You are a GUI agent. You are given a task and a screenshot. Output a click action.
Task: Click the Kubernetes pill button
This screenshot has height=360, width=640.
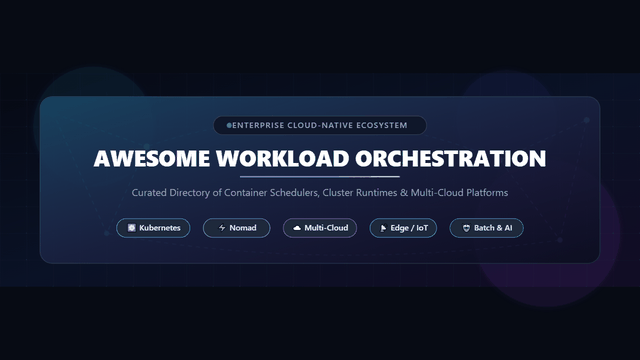(153, 228)
